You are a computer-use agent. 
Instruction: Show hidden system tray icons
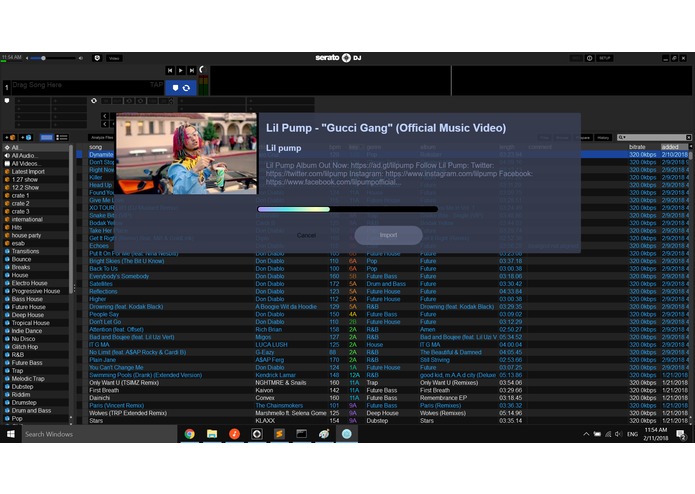coord(586,434)
